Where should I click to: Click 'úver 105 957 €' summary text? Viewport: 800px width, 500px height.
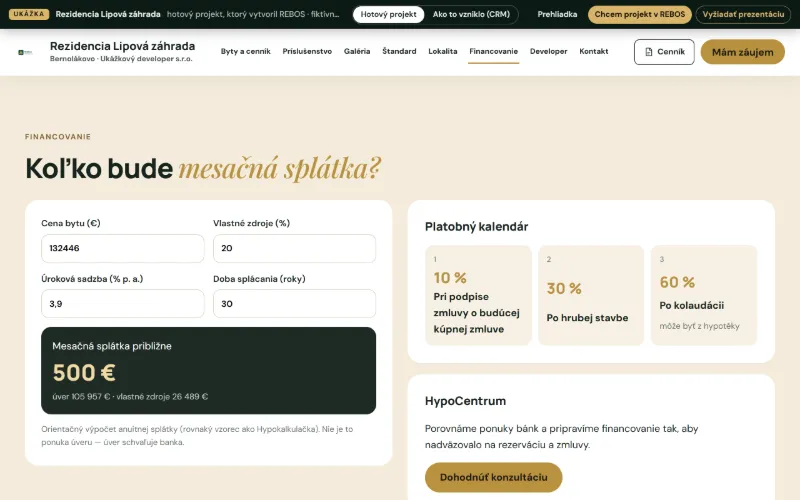point(81,397)
